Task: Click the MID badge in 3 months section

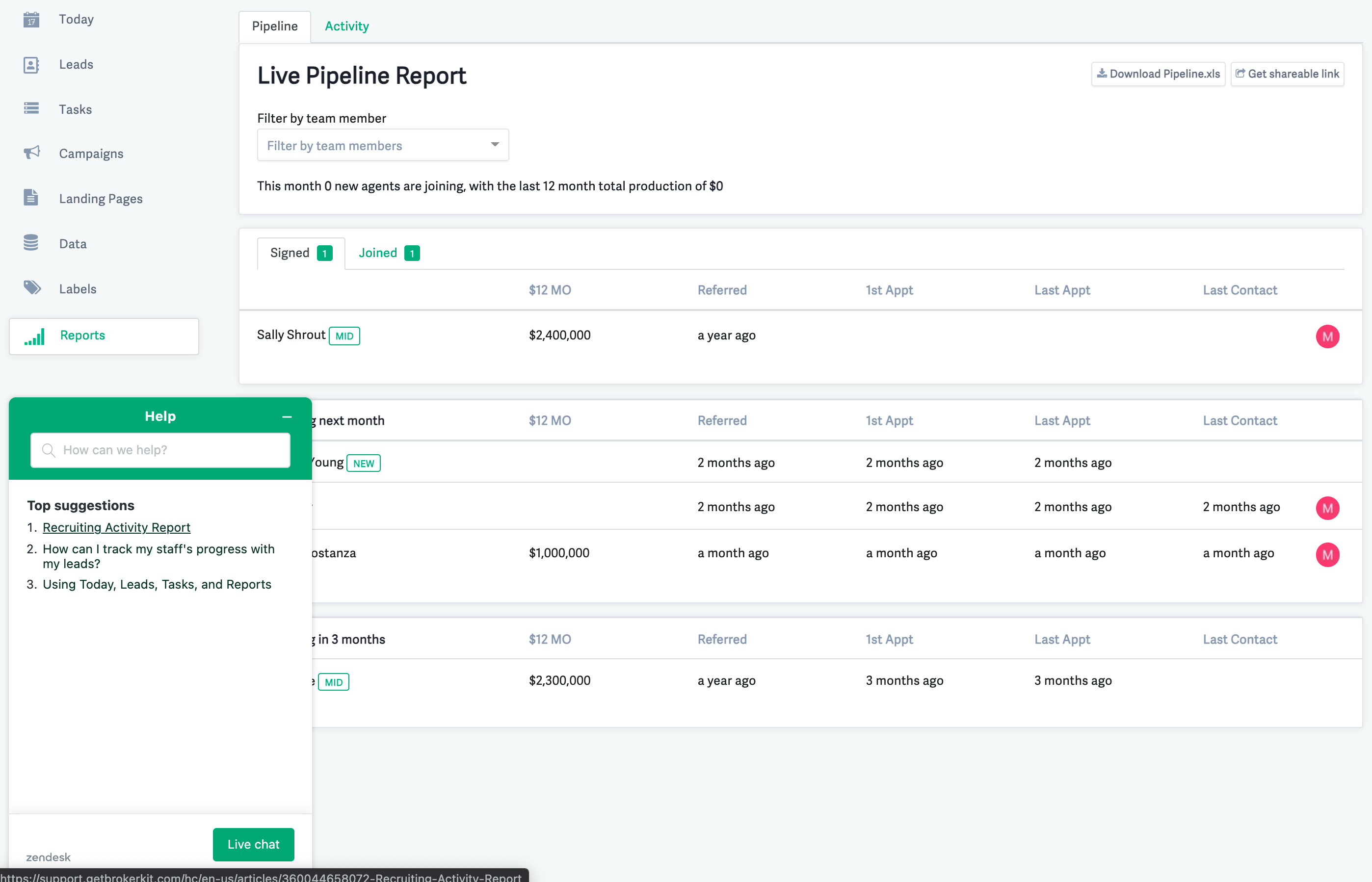Action: tap(333, 682)
